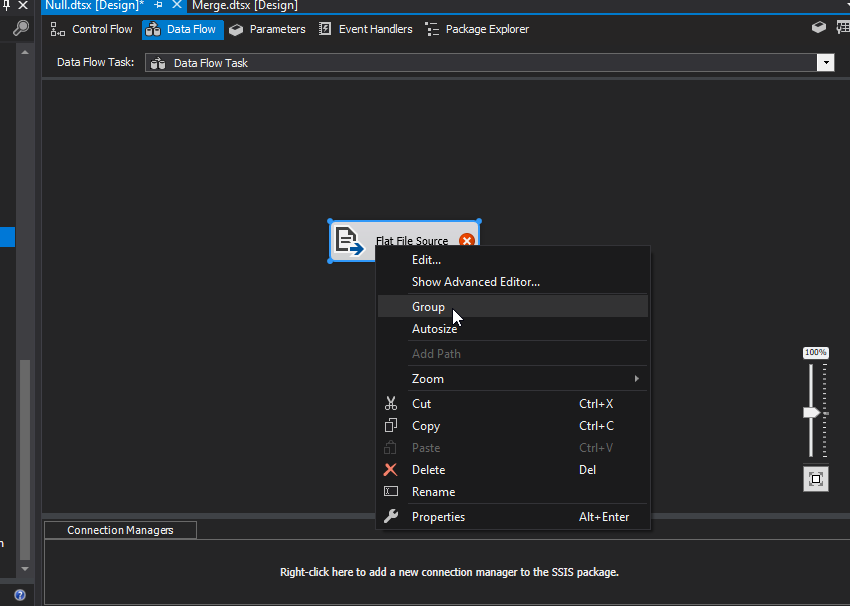The width and height of the screenshot is (850, 606).
Task: Click the help icon at bottom left
Action: tap(19, 594)
